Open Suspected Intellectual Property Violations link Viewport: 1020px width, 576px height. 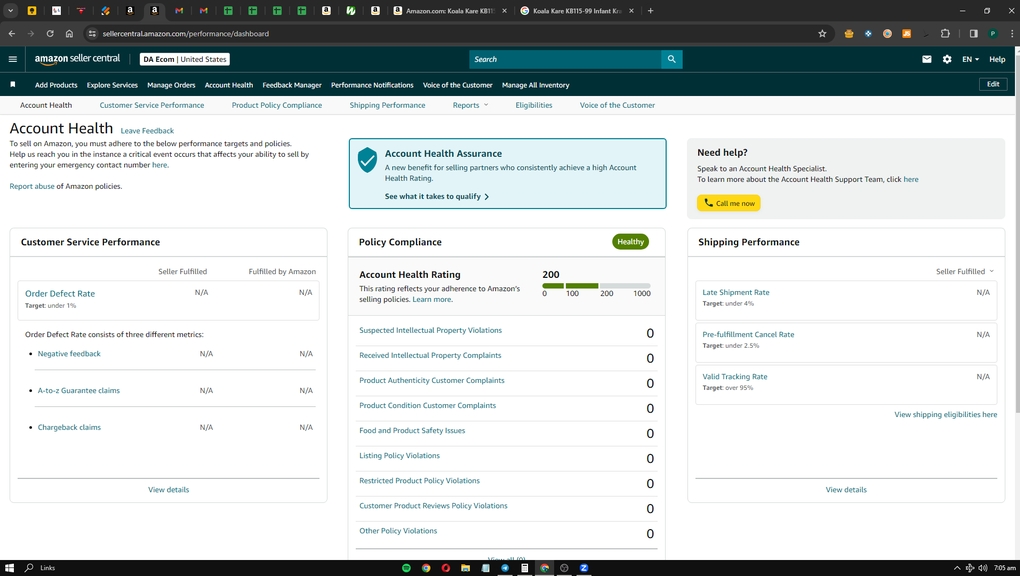pyautogui.click(x=431, y=330)
